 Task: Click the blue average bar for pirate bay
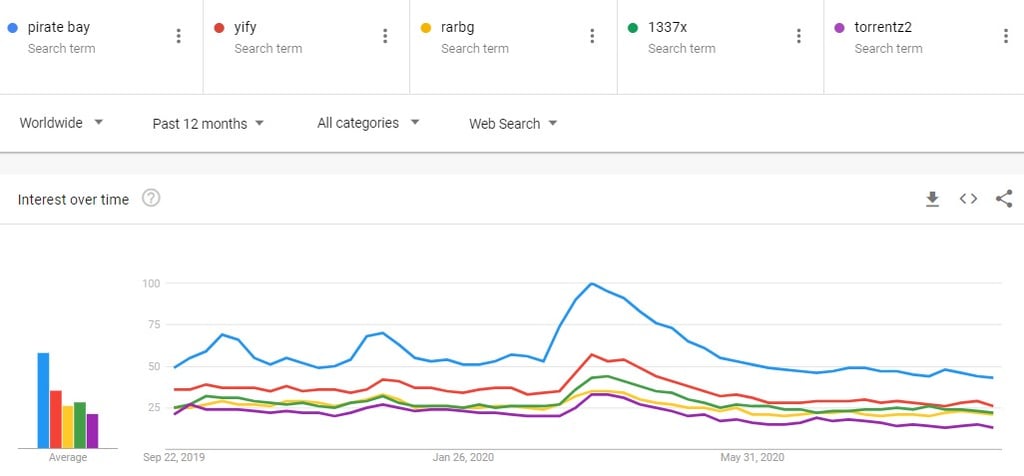(x=43, y=400)
